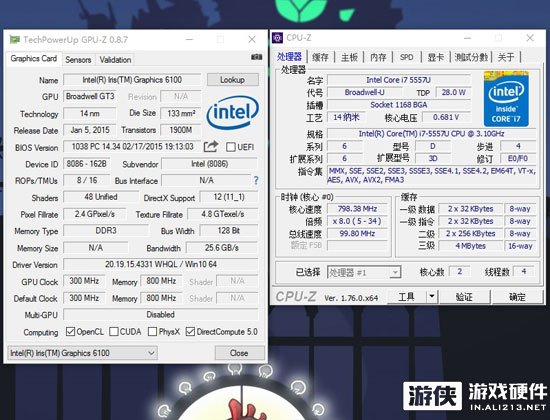The image size is (550, 420).
Task: Click the 14 nm Technology value
Action: (x=90, y=113)
